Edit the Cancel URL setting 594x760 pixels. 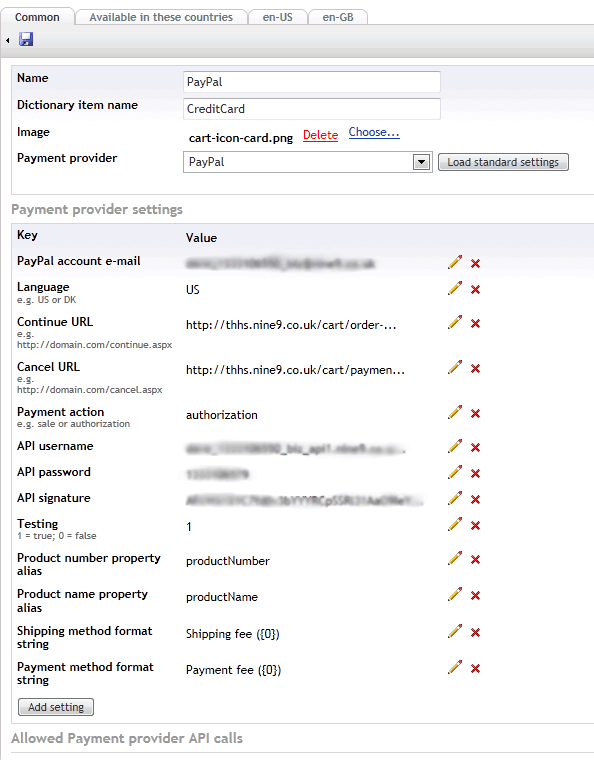click(x=454, y=367)
